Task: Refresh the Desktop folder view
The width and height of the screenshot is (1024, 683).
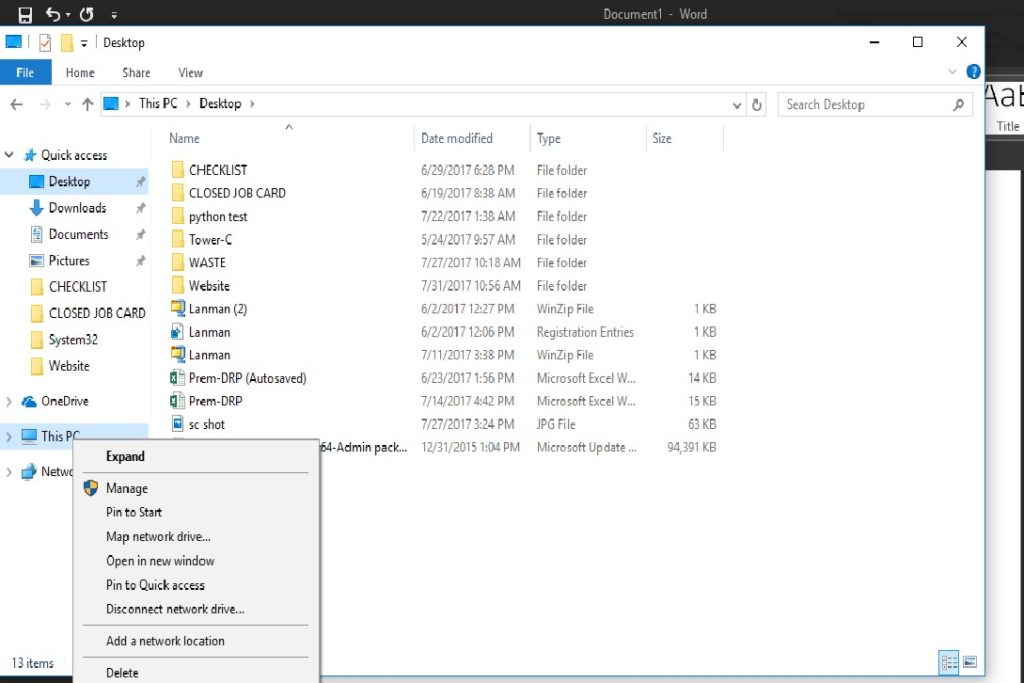Action: [x=758, y=104]
